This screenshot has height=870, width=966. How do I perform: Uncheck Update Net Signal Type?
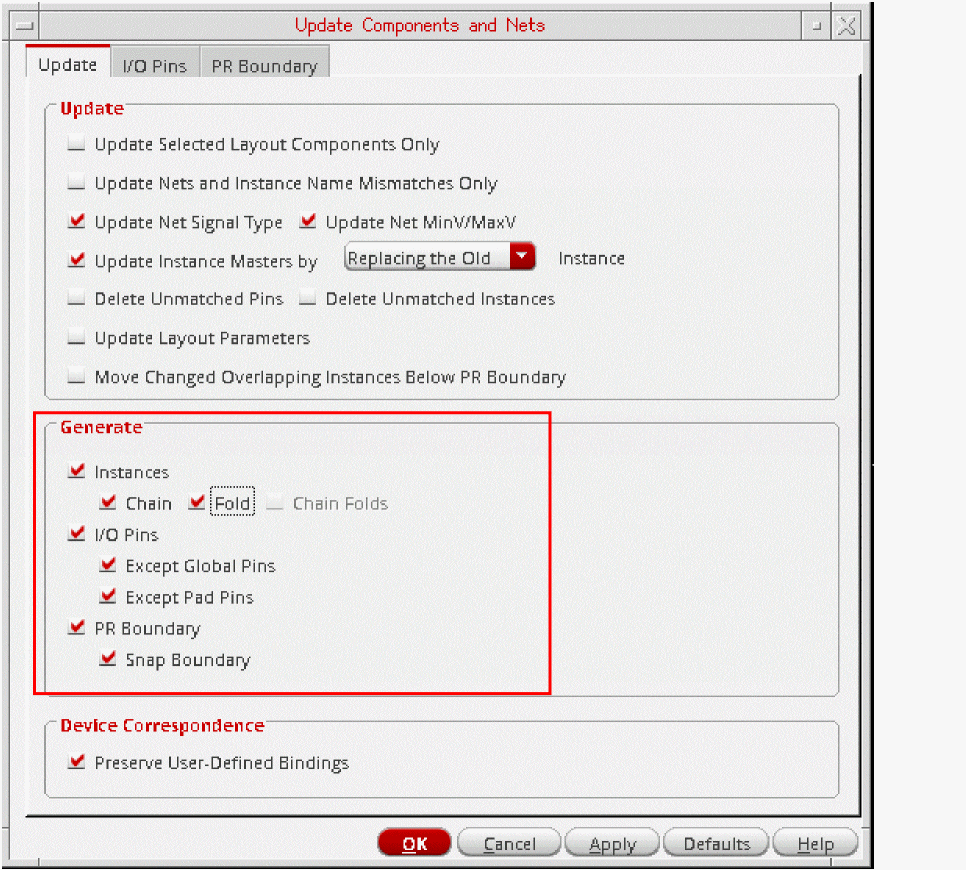point(76,221)
